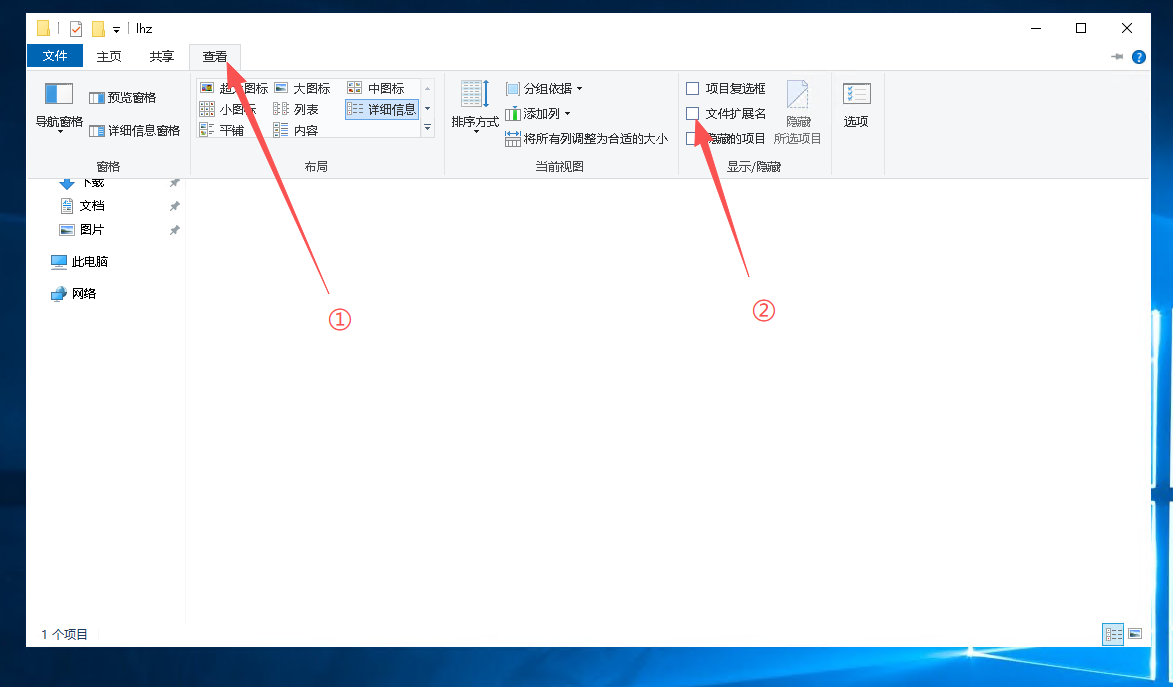Select the 中图标 medium icons layout
1173x687 pixels.
click(376, 88)
